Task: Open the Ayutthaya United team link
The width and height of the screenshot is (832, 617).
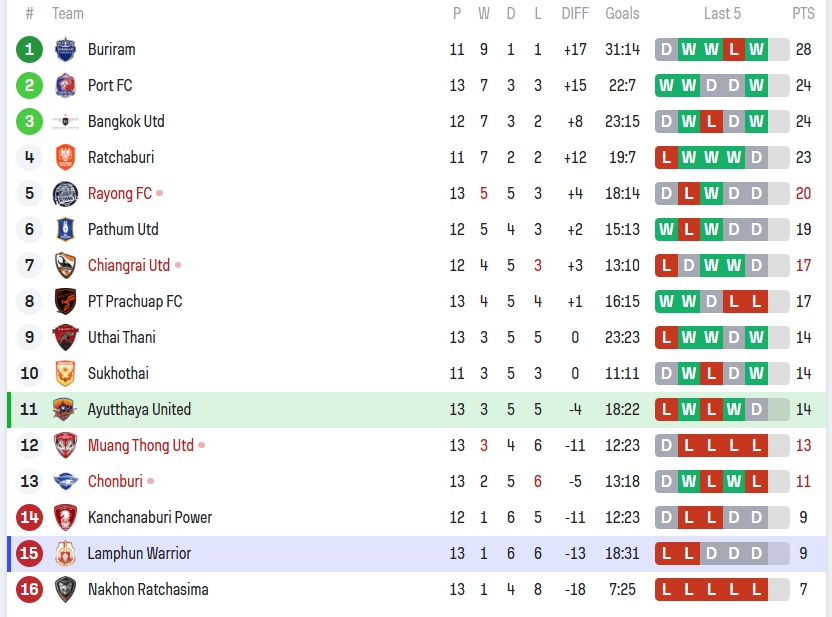Action: point(139,409)
